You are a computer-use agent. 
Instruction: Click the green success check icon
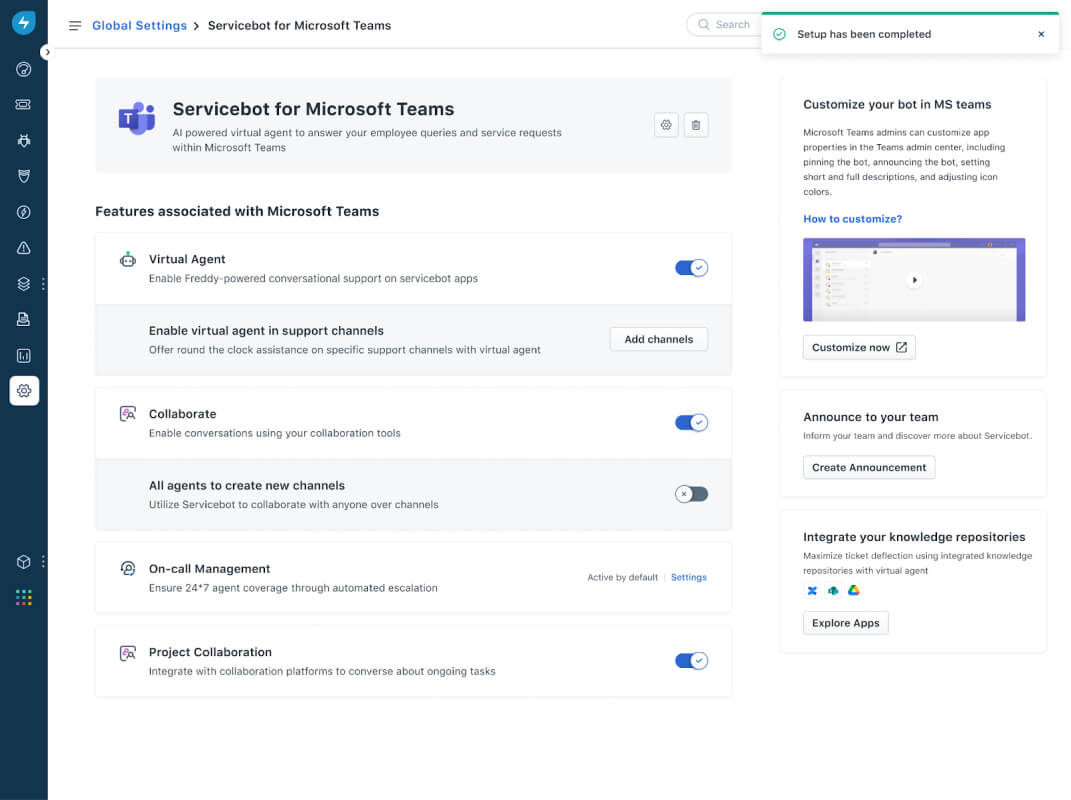pos(779,34)
